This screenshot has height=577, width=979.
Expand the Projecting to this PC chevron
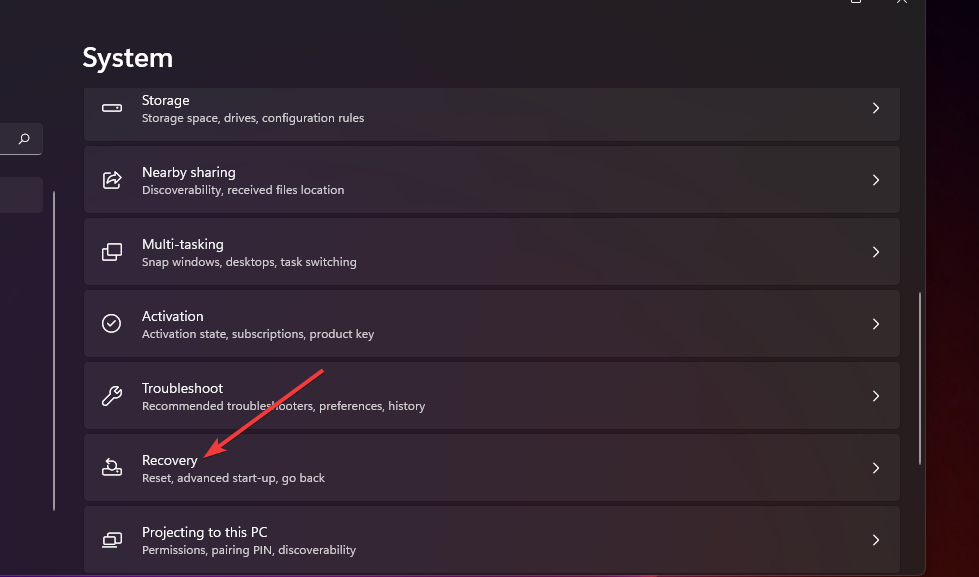[876, 540]
